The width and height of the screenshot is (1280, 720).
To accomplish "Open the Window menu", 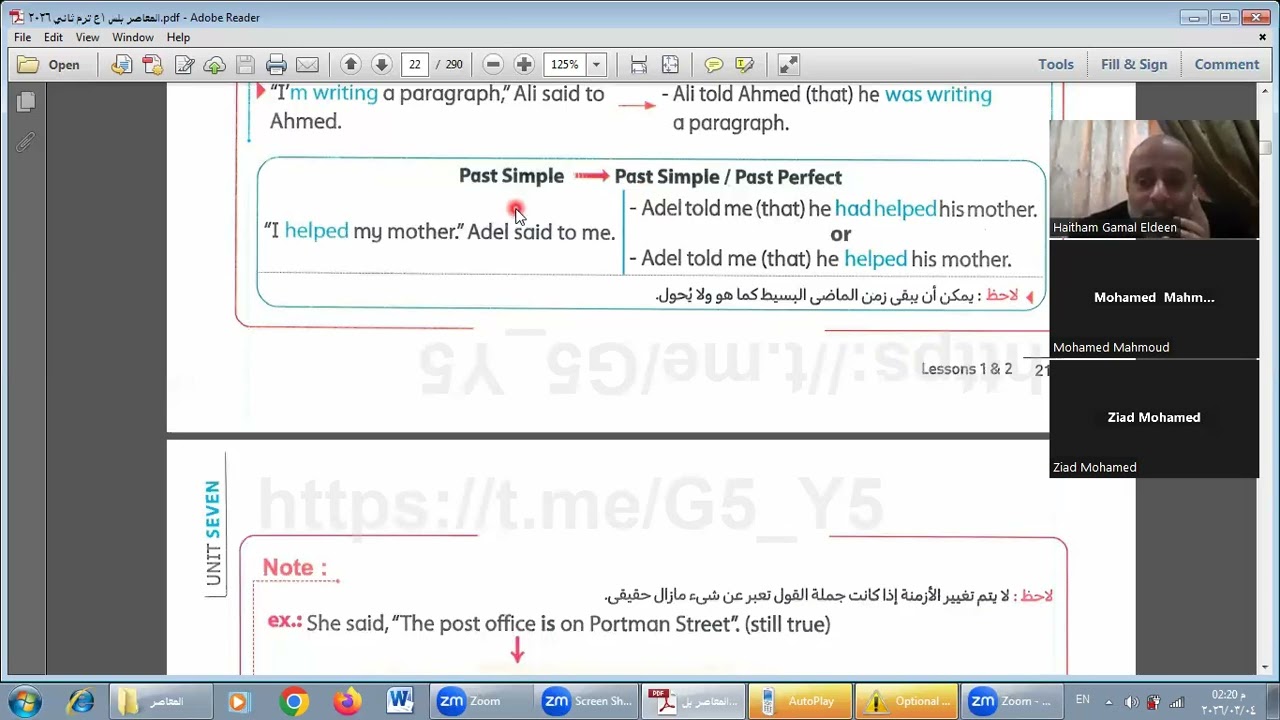I will (132, 37).
